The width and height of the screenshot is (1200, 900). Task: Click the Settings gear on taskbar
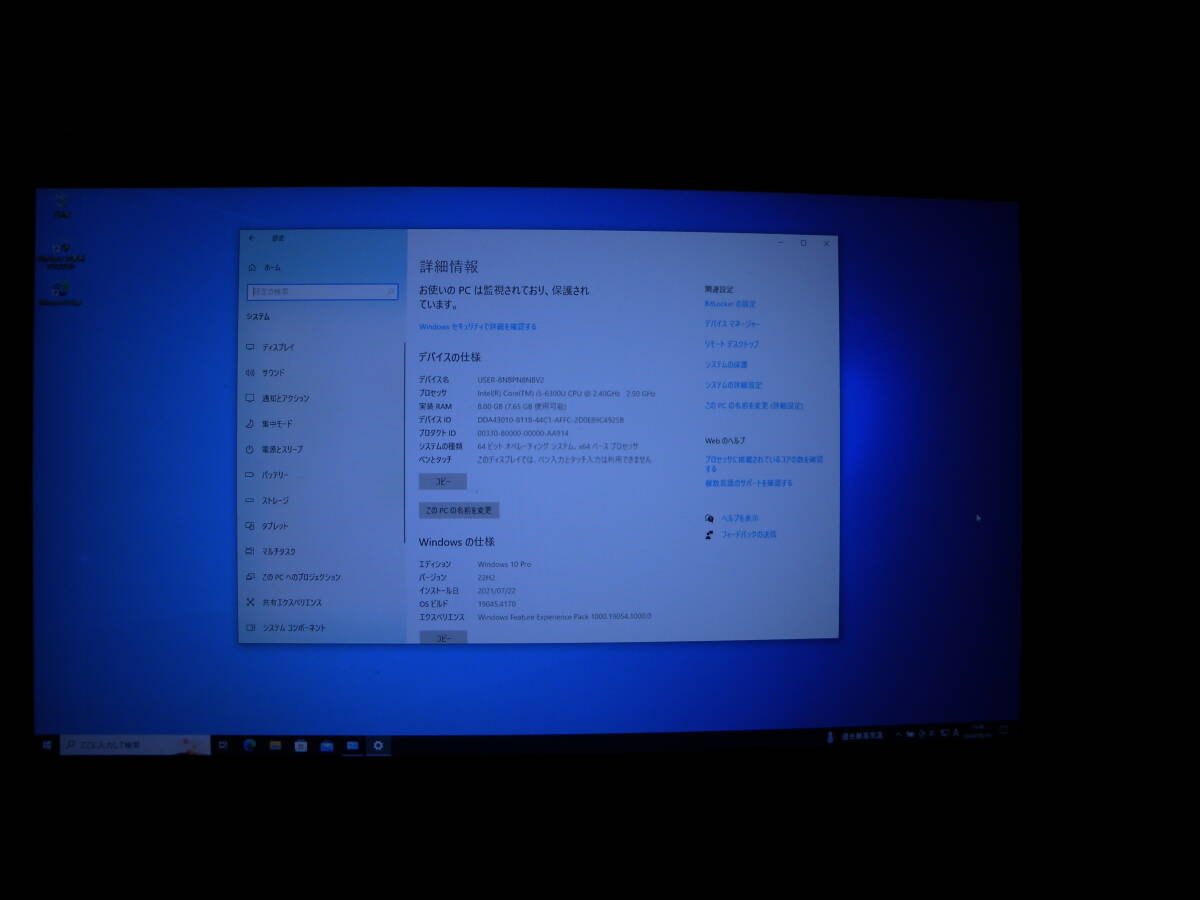(x=378, y=746)
